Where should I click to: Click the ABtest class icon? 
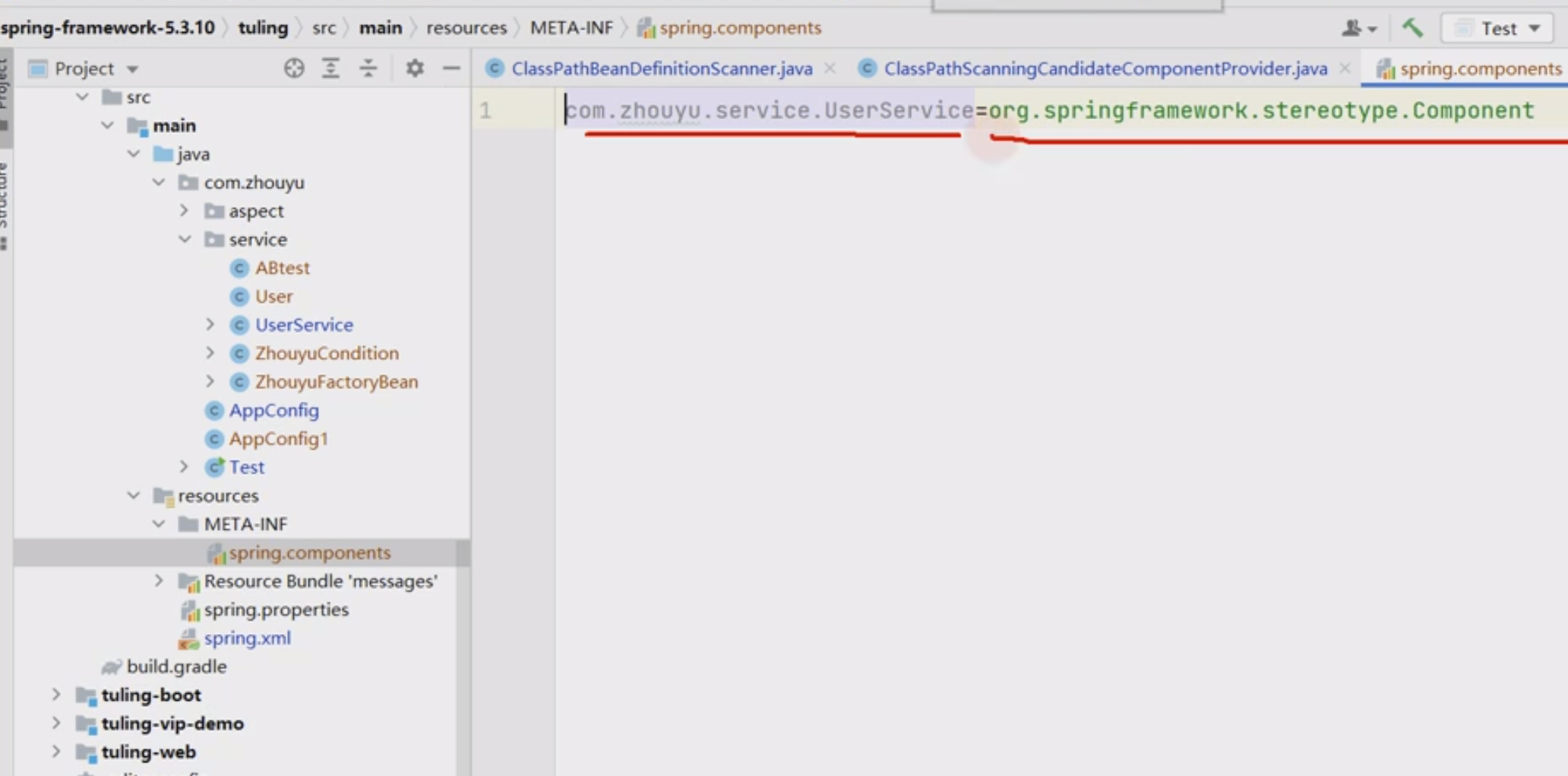point(239,268)
